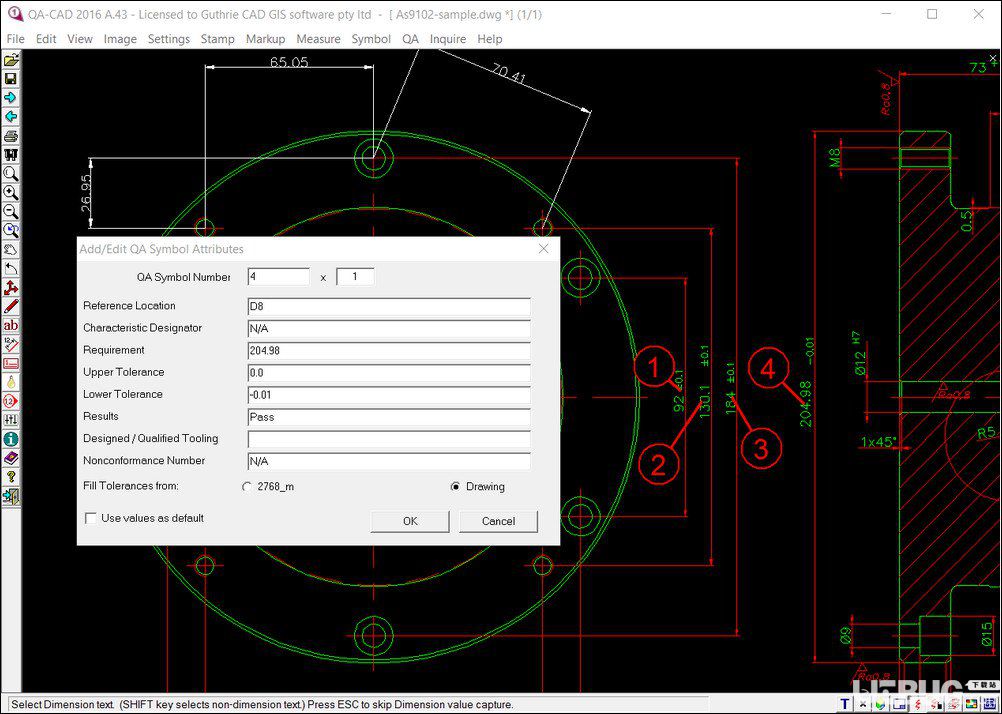1002x714 pixels.
Task: Insert a QA balloon with the red '12' icon
Action: coord(11,401)
